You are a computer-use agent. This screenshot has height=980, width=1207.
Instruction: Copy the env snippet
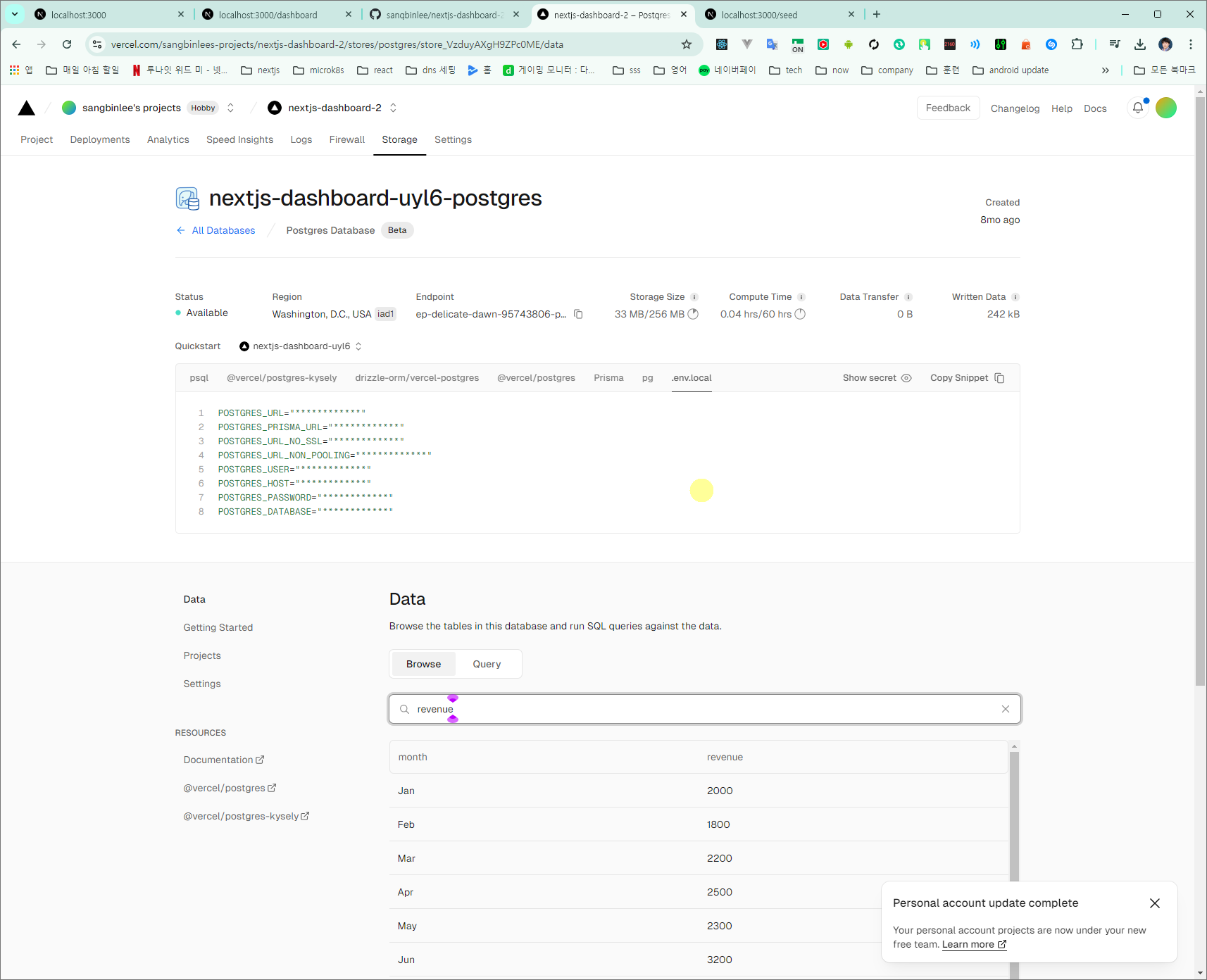967,378
